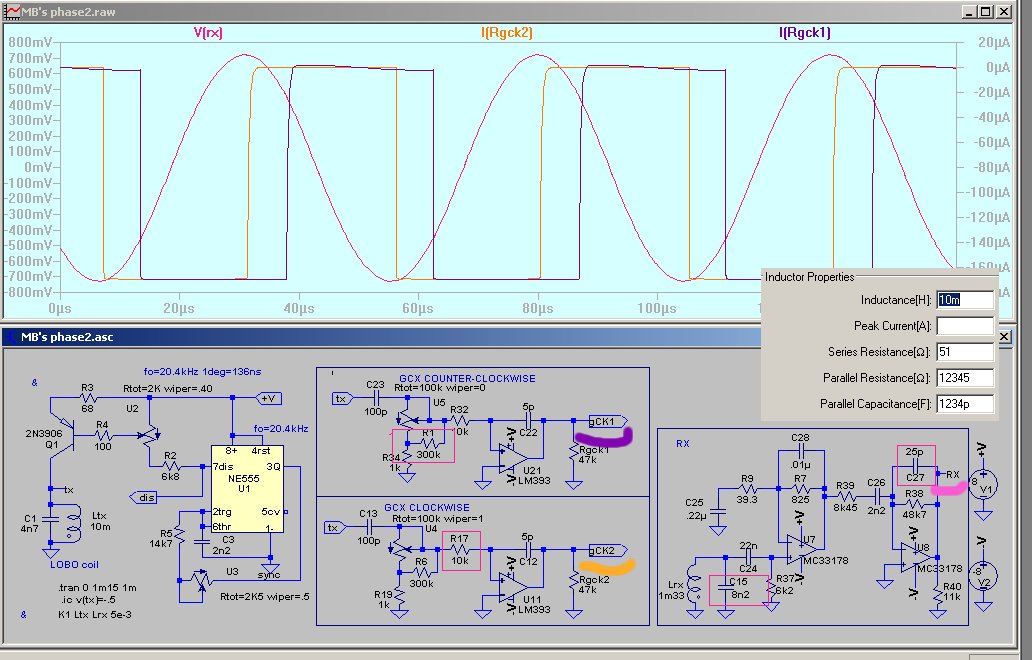The image size is (1032, 660).
Task: Maximize the MB's phase2.raw waveform window
Action: coord(985,11)
